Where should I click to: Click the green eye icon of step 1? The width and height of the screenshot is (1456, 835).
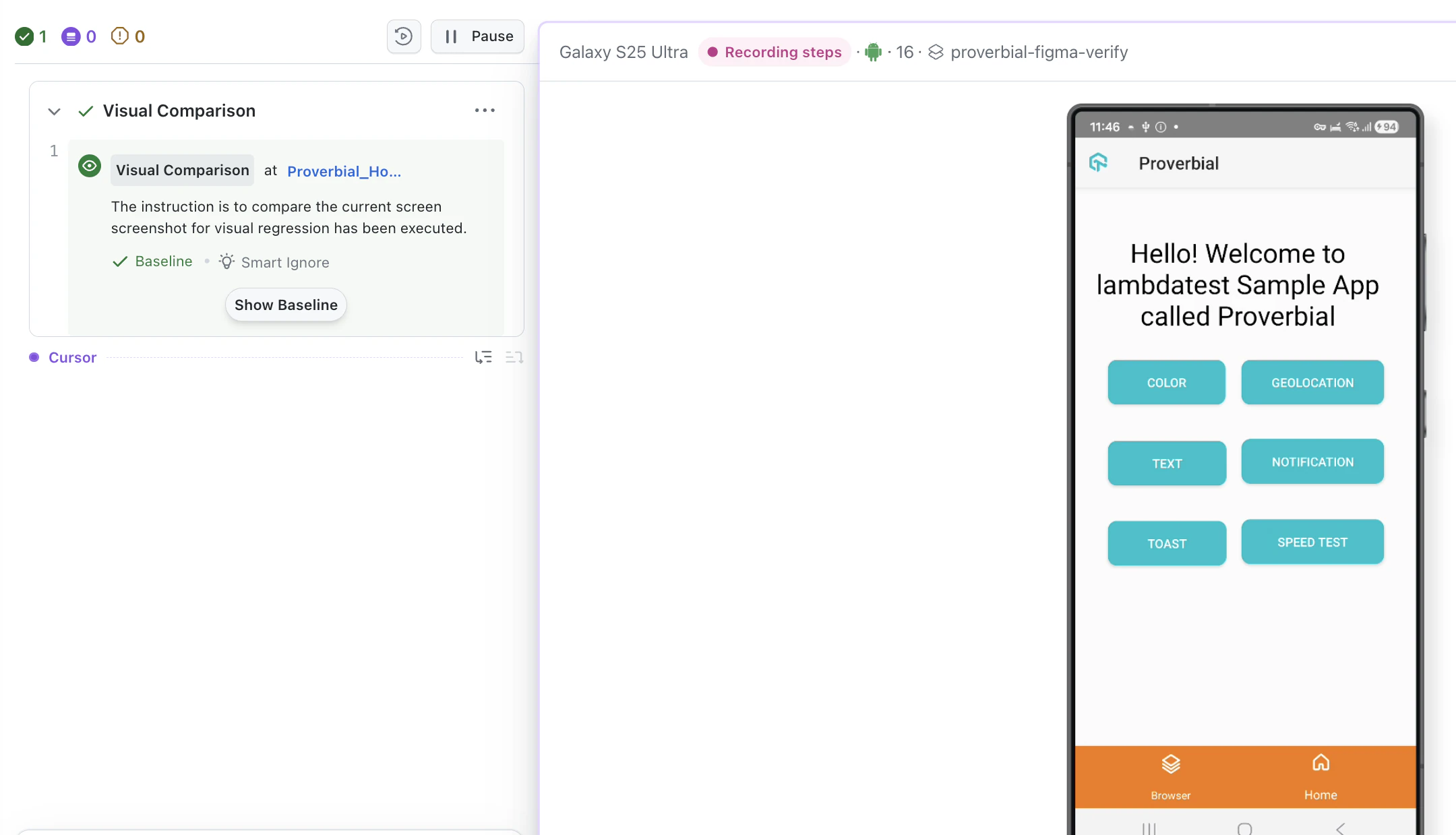click(90, 166)
